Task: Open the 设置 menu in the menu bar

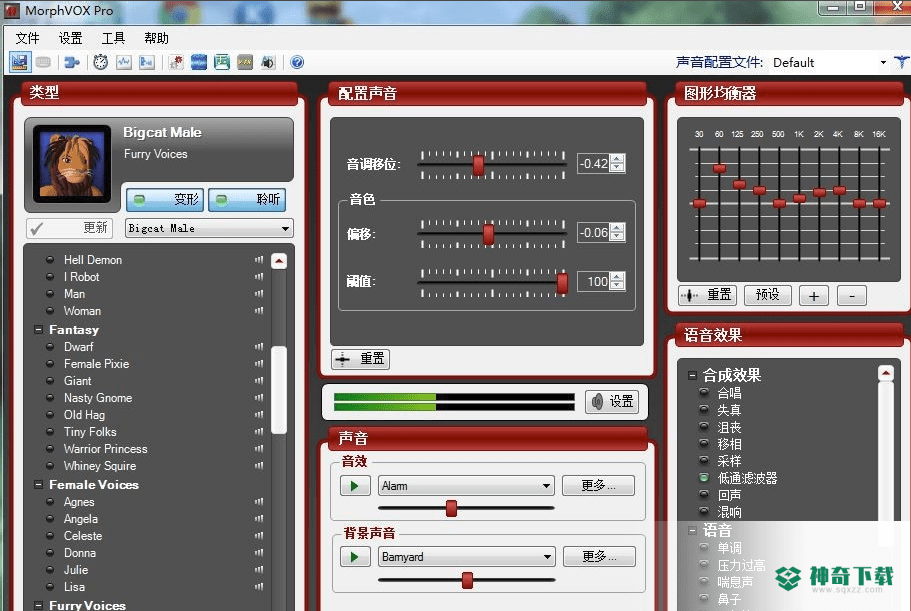Action: [70, 38]
